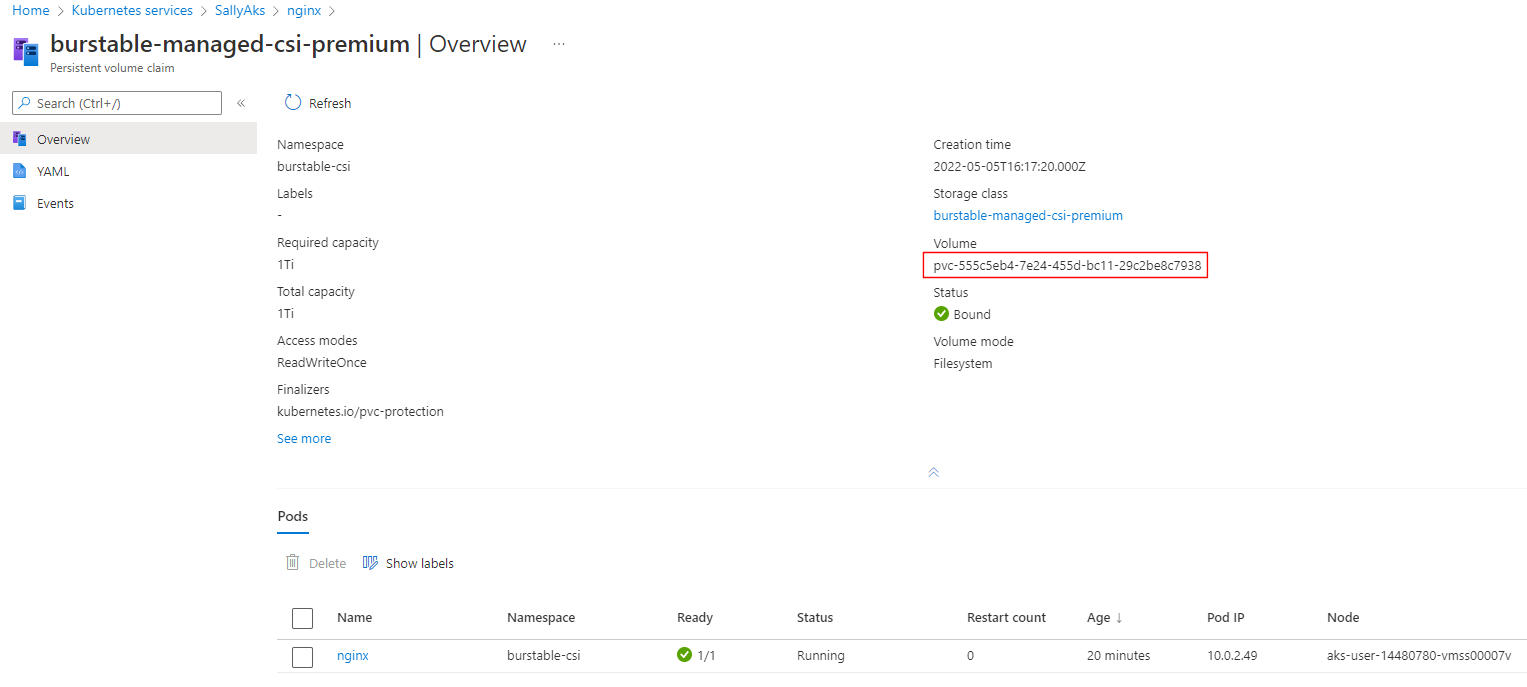The image size is (1527, 687).
Task: Click the Delete trash can icon
Action: [x=293, y=562]
